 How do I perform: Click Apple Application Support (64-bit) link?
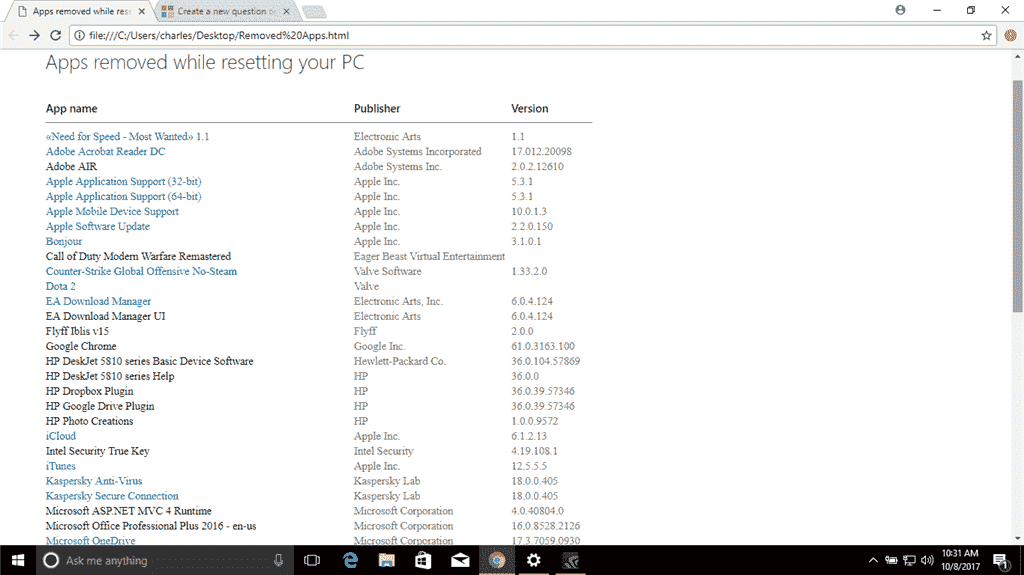(123, 197)
